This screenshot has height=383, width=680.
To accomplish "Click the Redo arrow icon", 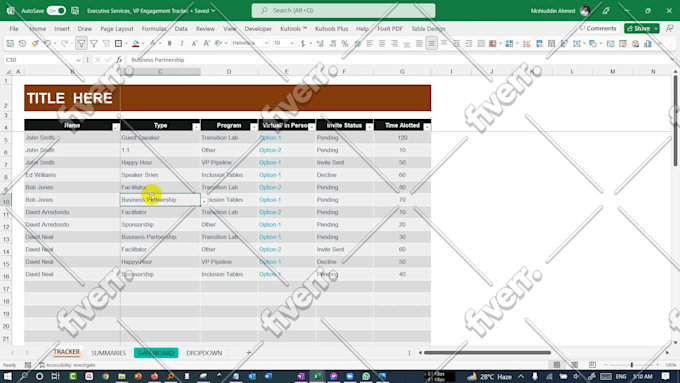I will (64, 43).
